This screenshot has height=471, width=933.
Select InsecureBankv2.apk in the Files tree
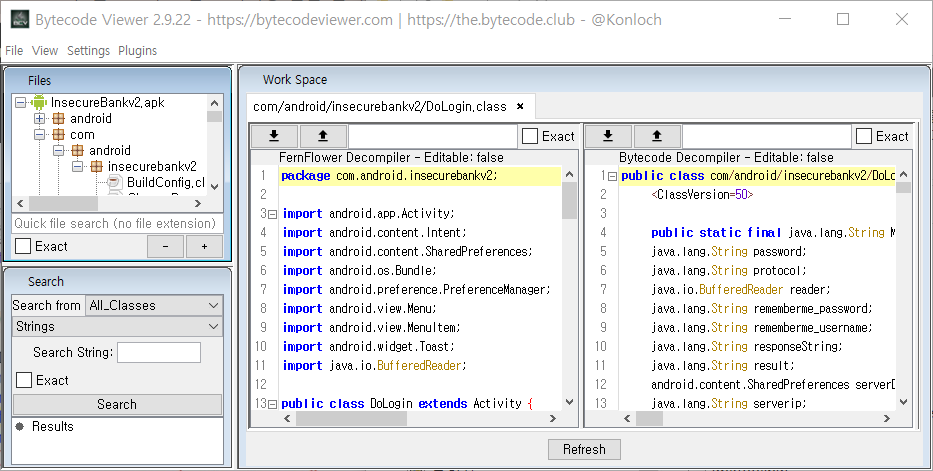(108, 102)
